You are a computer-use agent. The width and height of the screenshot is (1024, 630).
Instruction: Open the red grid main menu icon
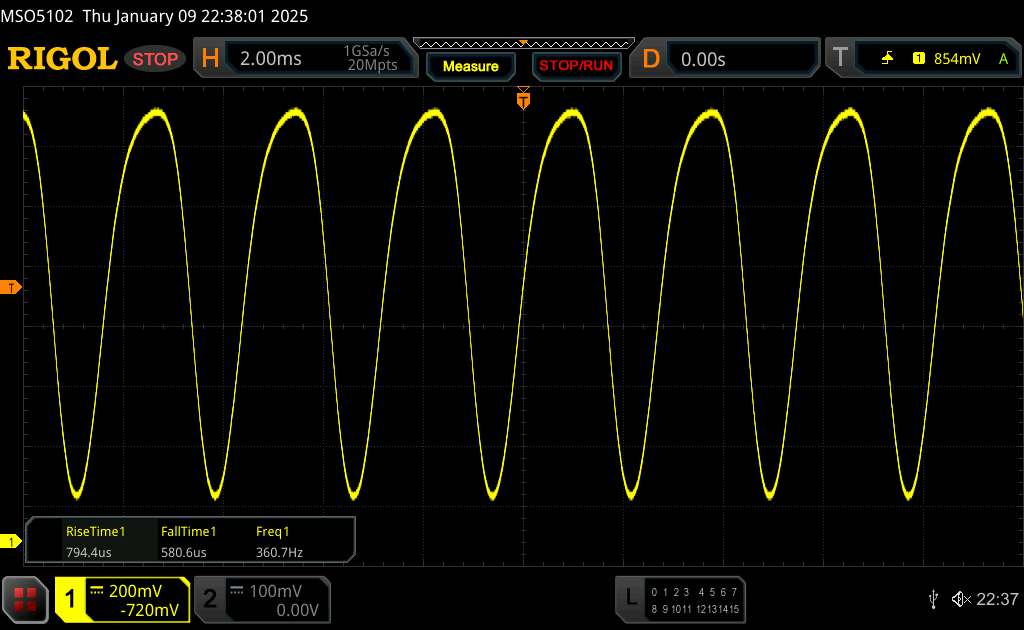point(27,599)
